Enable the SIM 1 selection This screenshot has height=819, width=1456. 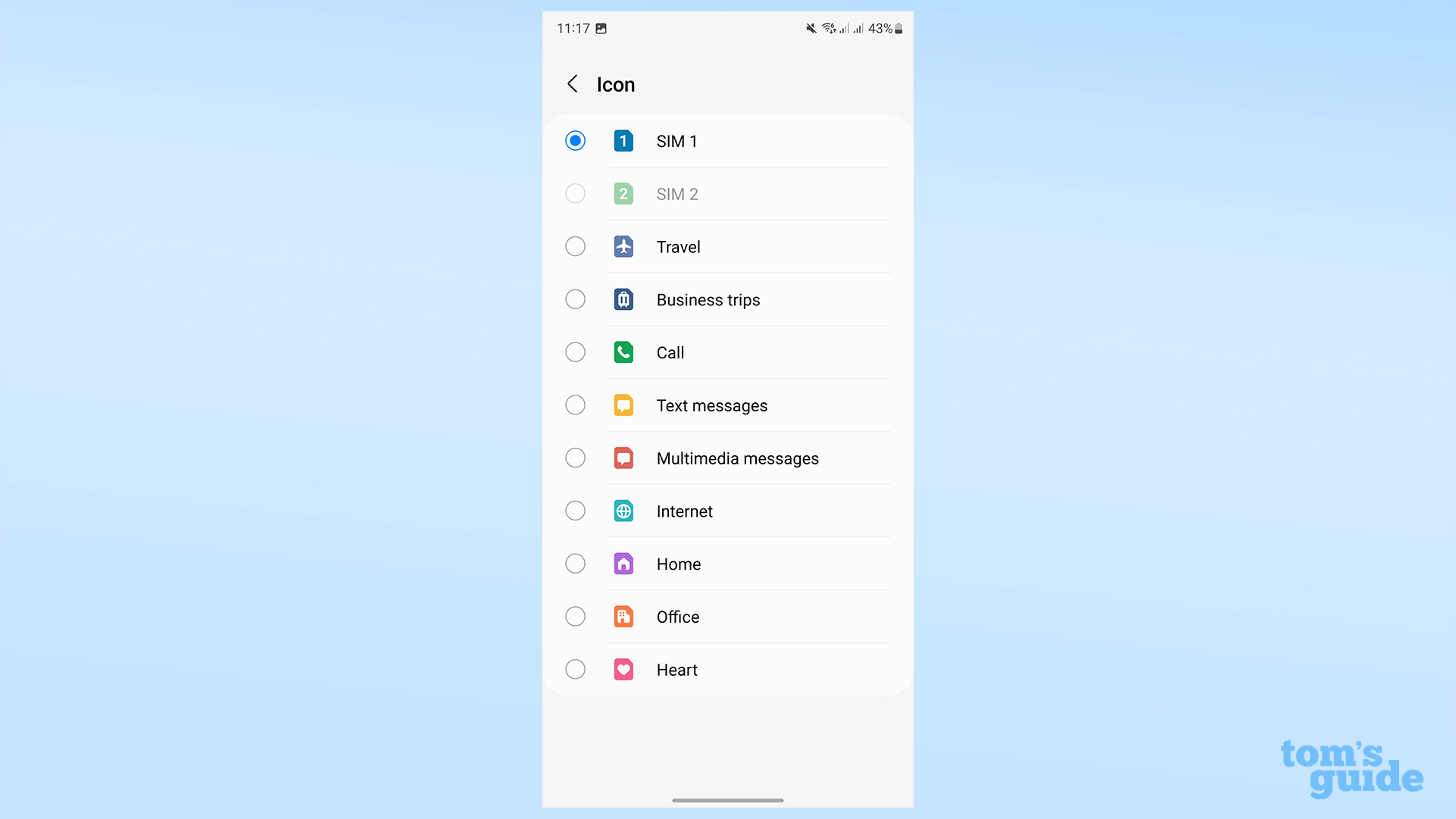click(576, 141)
